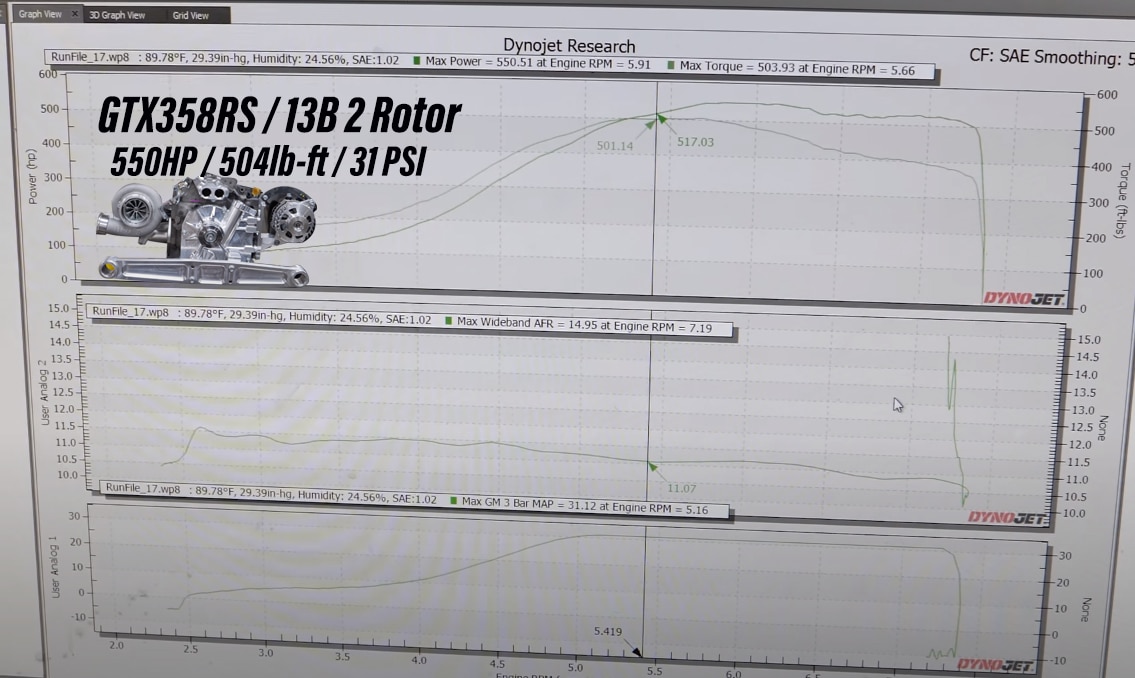Click the Dynojet logo in the MAP graph
Viewport: 1135px width, 678px height.
(x=993, y=664)
